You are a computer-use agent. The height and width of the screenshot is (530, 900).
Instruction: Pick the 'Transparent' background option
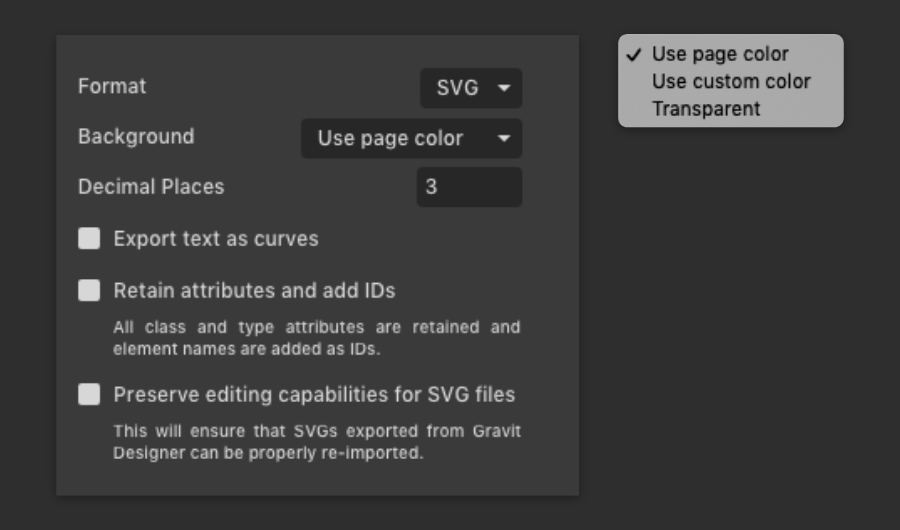click(706, 108)
